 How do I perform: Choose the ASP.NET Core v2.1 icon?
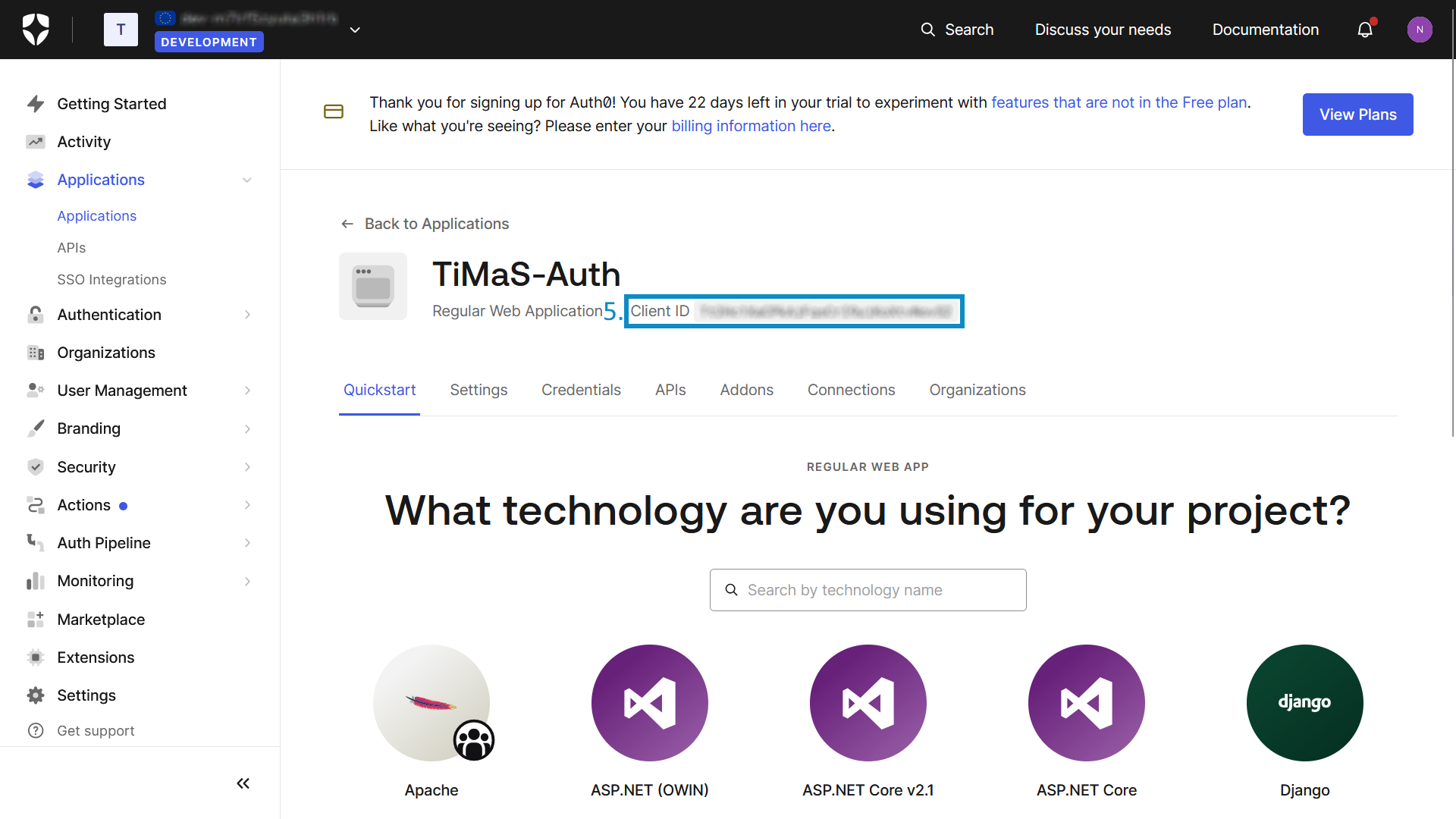[x=868, y=703]
